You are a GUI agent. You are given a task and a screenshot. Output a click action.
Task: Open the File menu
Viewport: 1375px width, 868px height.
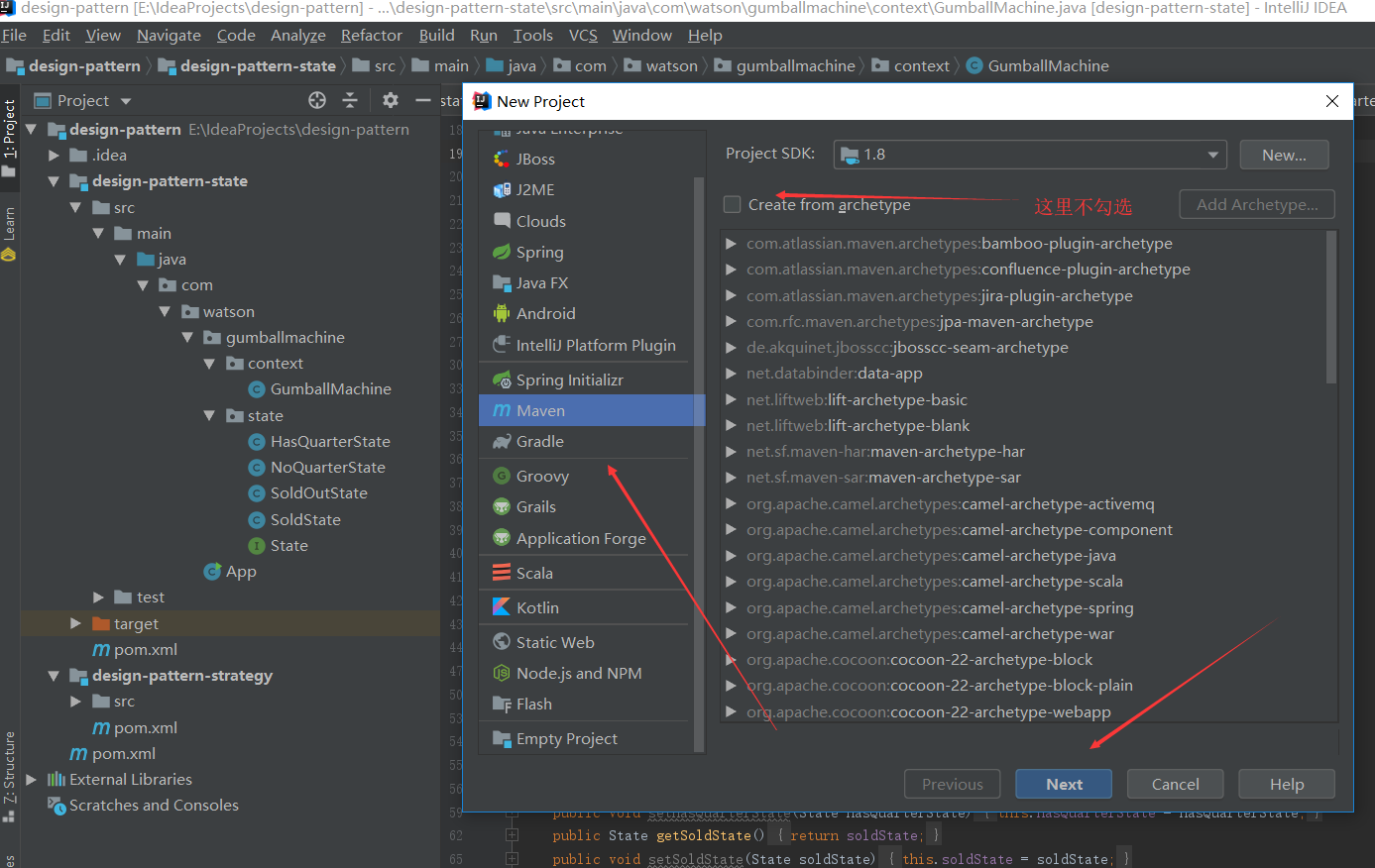coord(14,35)
